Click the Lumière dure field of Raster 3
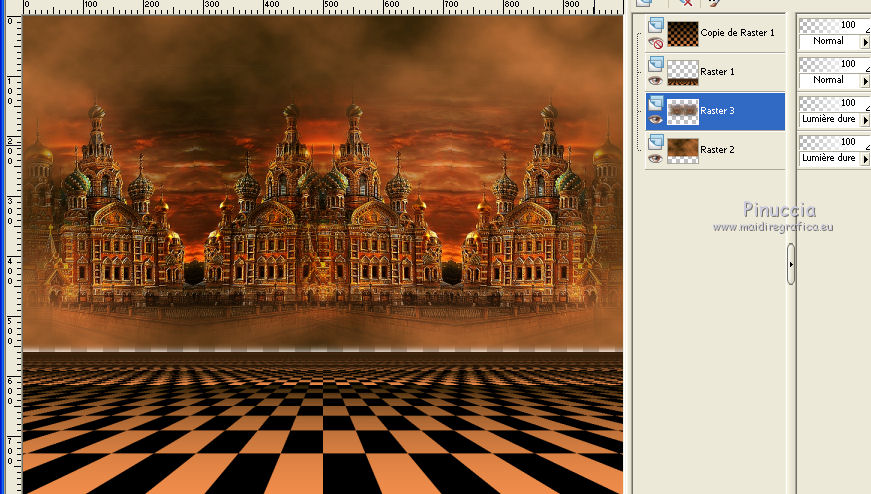Viewport: 871px width, 494px height. (829, 119)
